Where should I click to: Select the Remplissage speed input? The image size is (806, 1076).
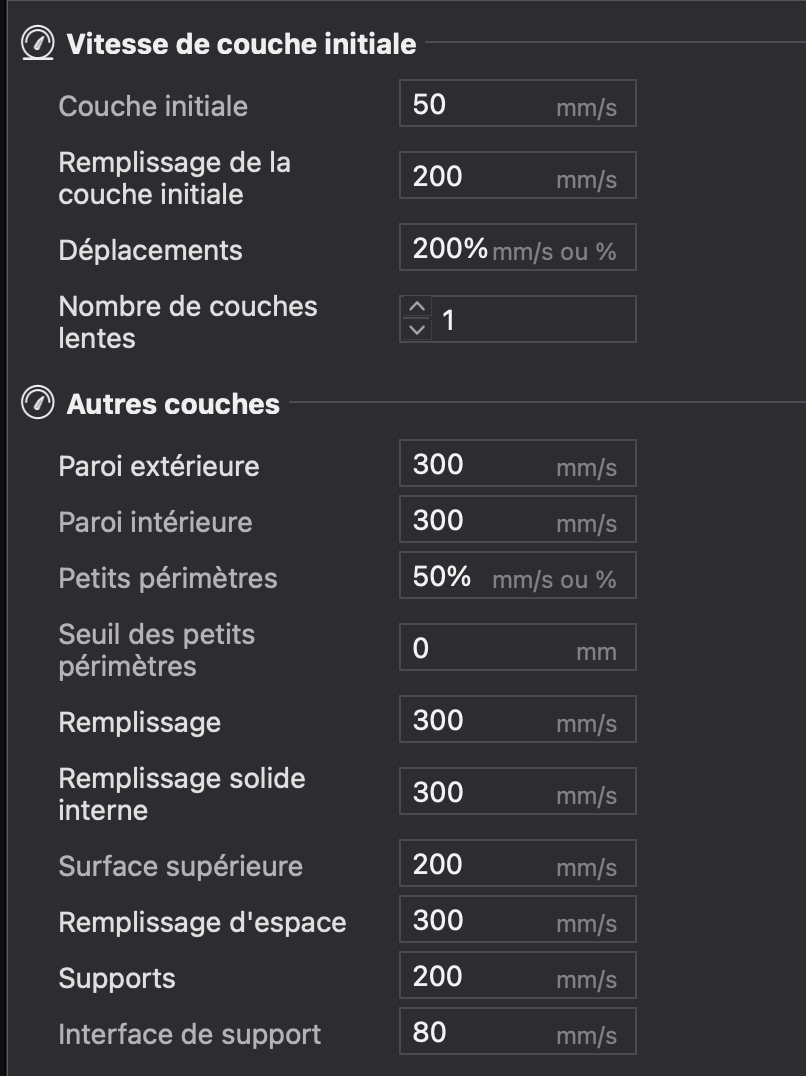pos(518,719)
